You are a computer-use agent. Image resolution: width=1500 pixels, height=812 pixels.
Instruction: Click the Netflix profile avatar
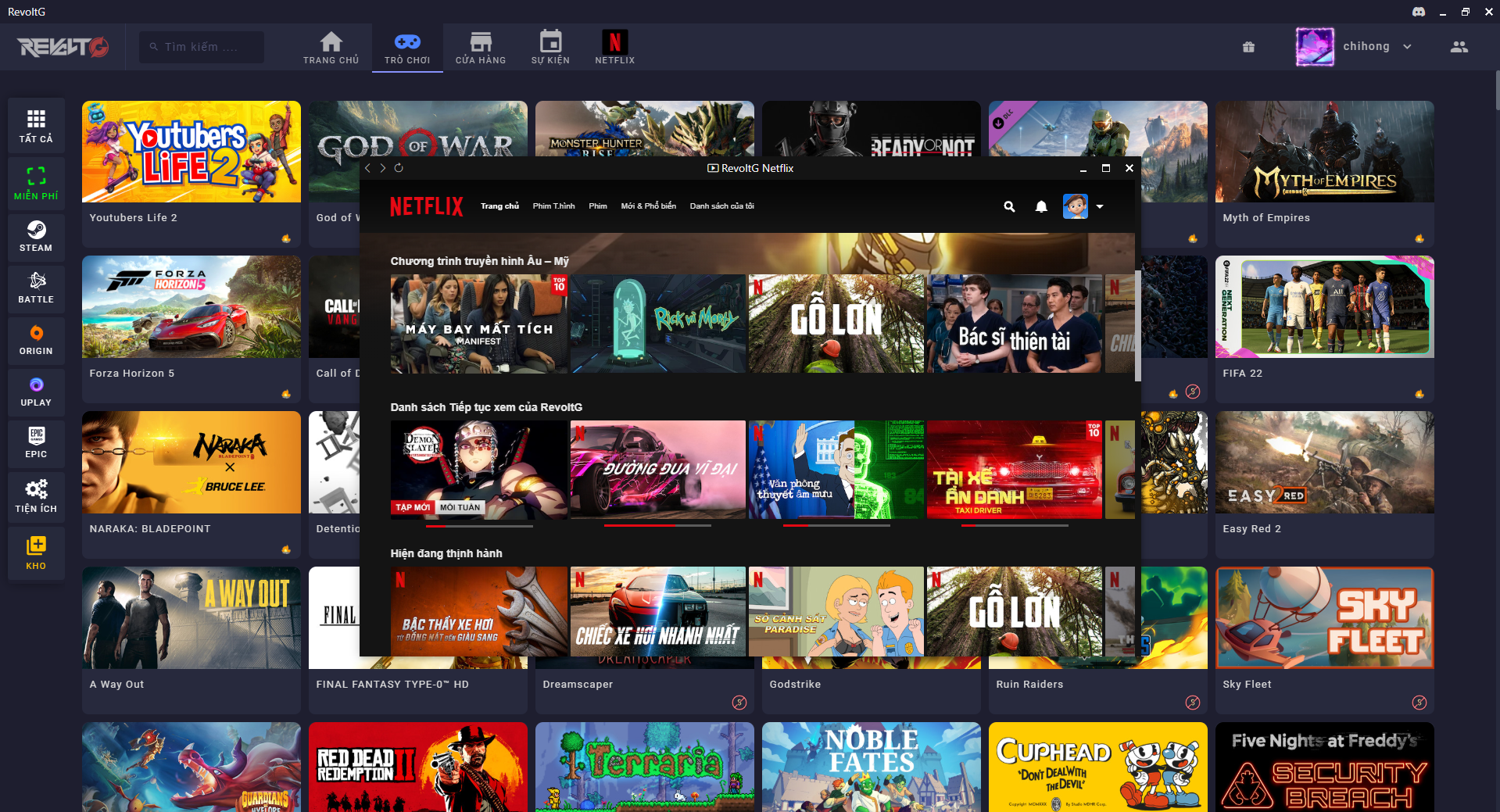click(1076, 206)
